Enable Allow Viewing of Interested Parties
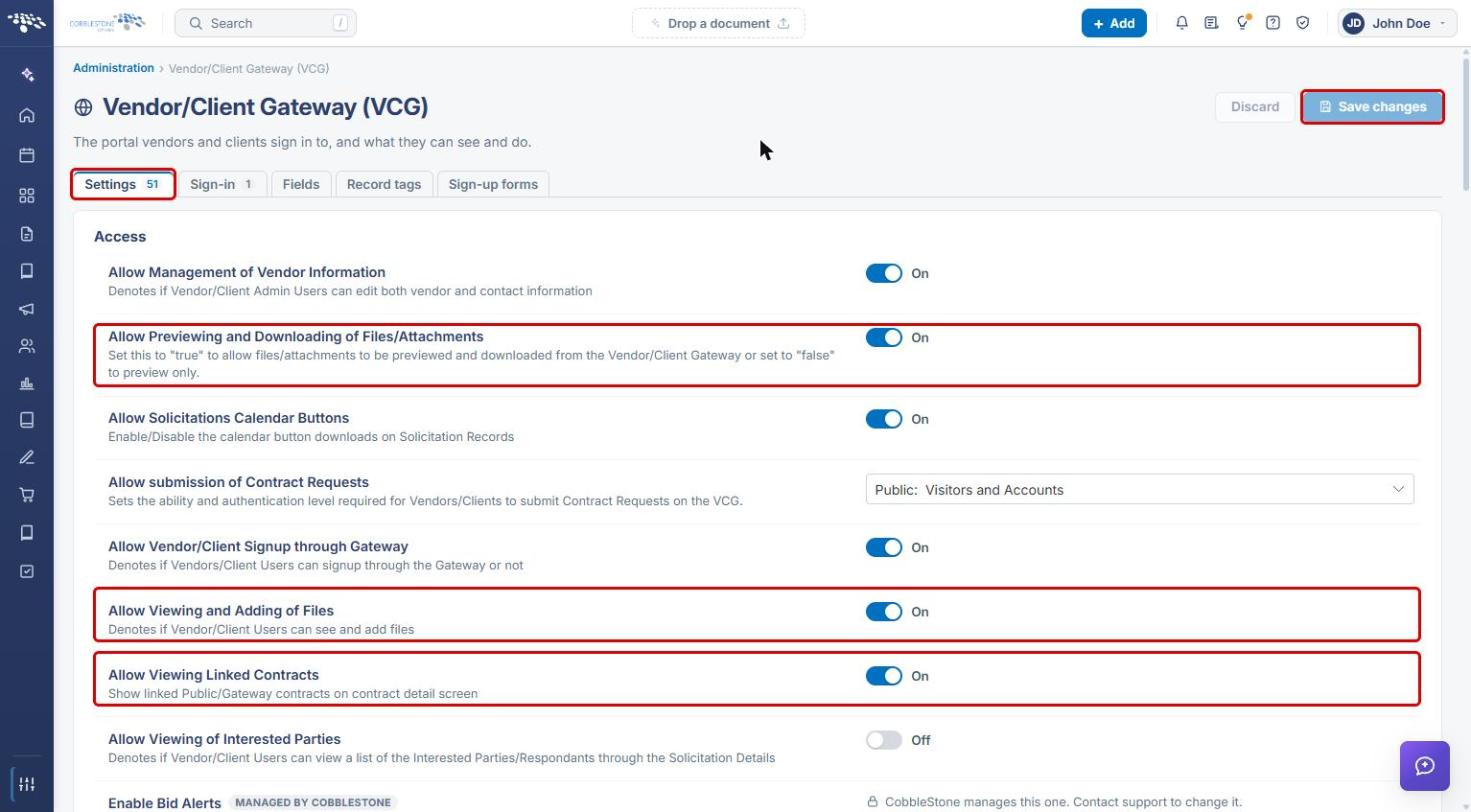1471x812 pixels. [884, 740]
